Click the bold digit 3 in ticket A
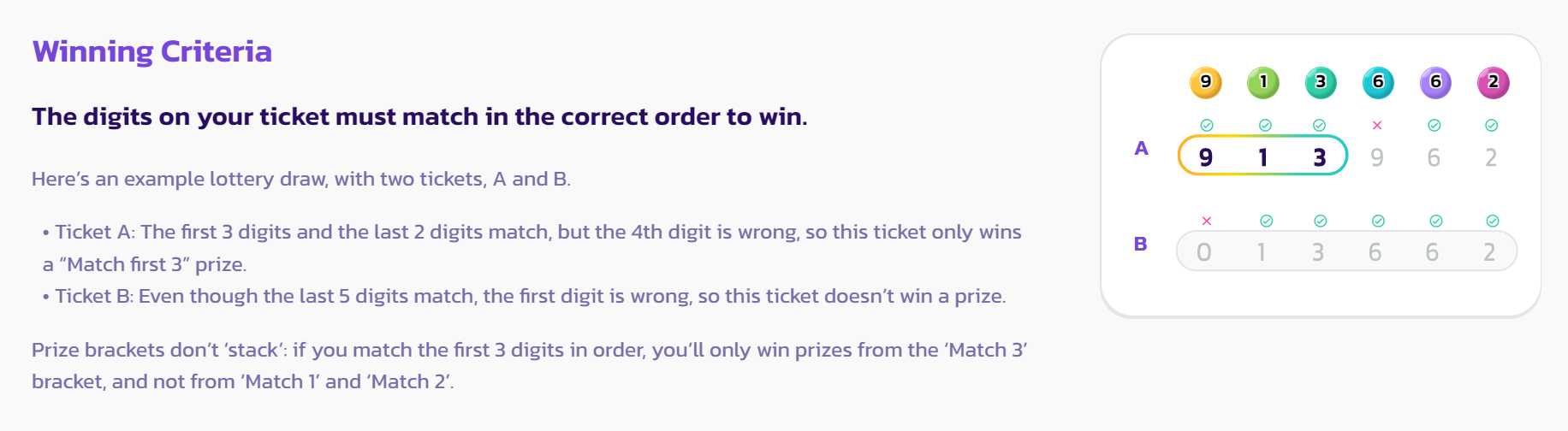The height and width of the screenshot is (431, 1568). coord(1320,157)
